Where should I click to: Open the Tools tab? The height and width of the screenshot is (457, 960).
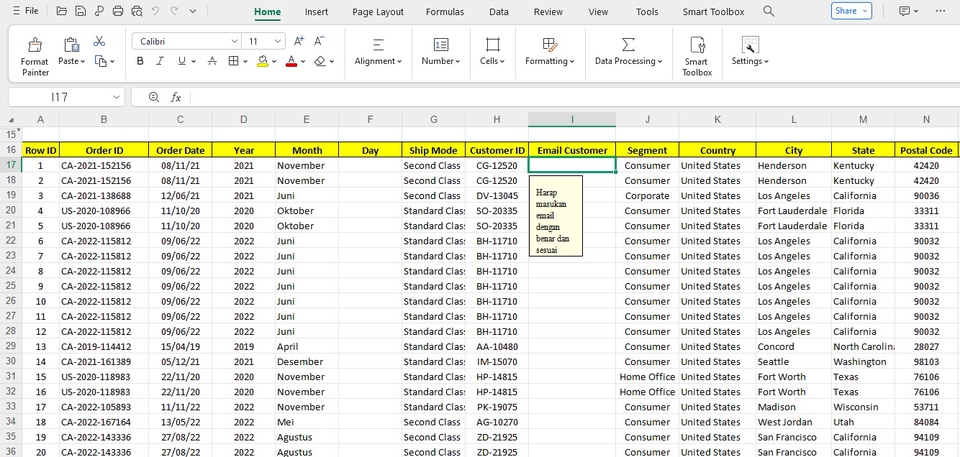click(647, 12)
